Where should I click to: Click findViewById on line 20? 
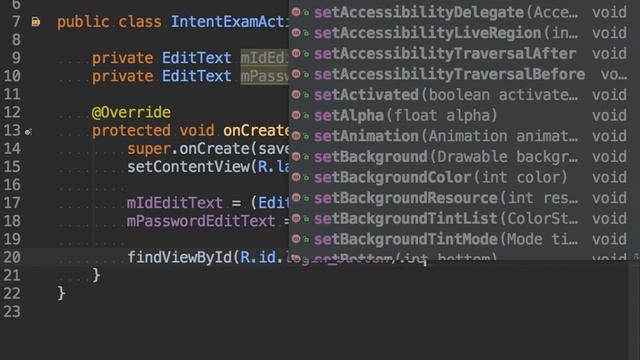click(179, 257)
